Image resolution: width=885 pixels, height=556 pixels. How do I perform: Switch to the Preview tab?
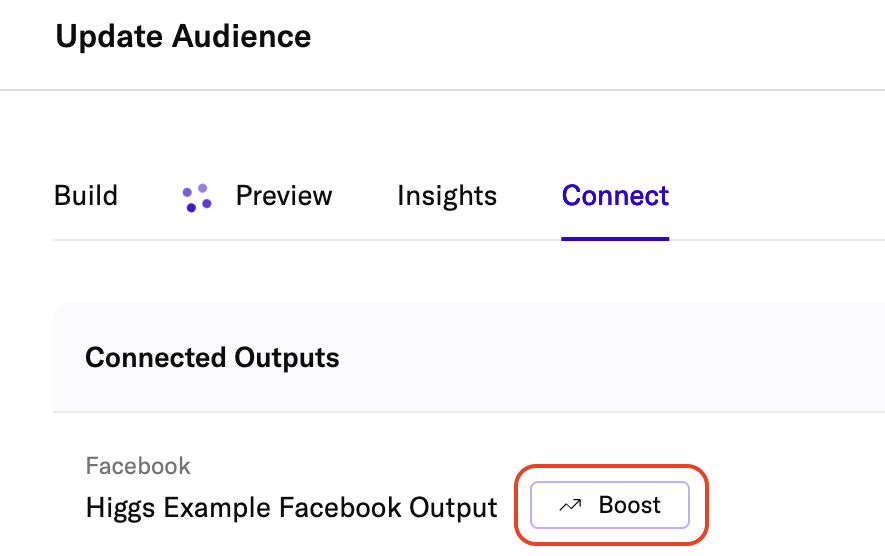(284, 195)
